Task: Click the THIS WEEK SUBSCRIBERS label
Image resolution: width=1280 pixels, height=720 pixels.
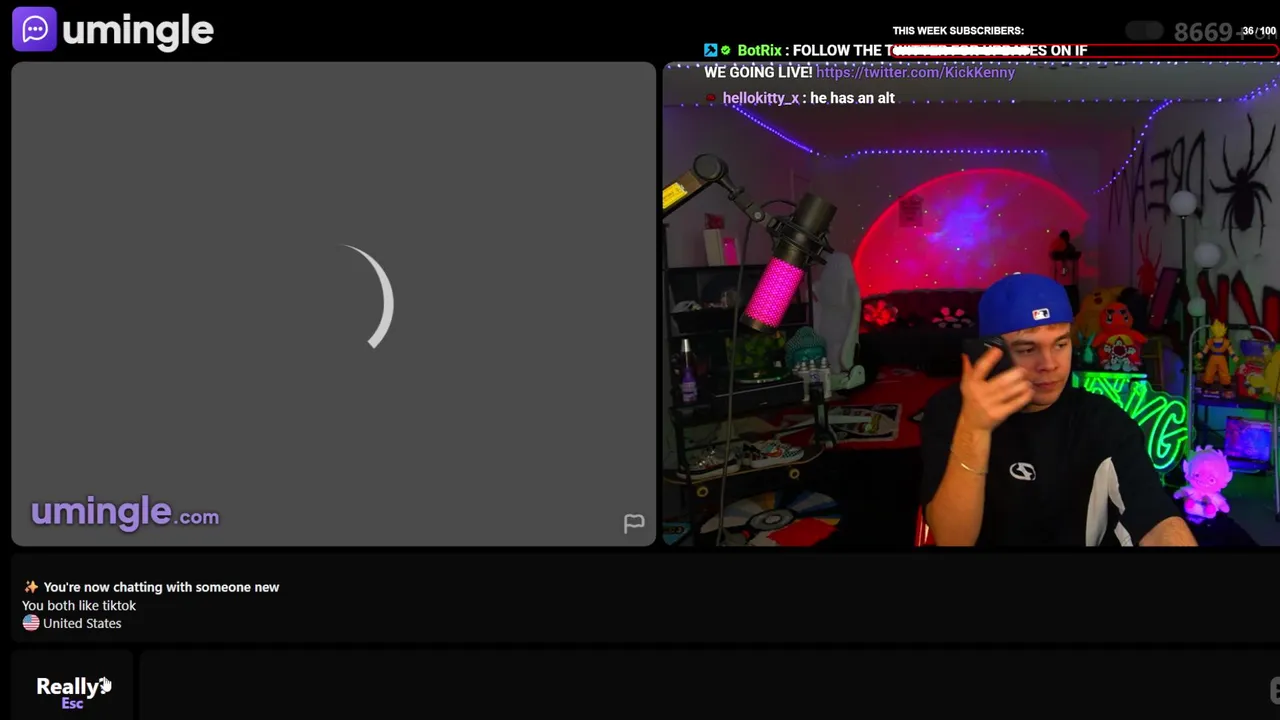Action: [958, 30]
